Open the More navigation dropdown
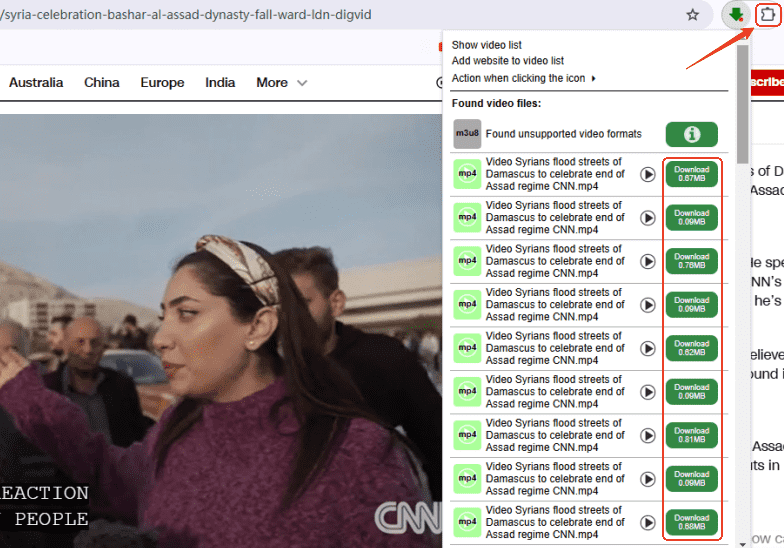The width and height of the screenshot is (784, 548). click(271, 83)
